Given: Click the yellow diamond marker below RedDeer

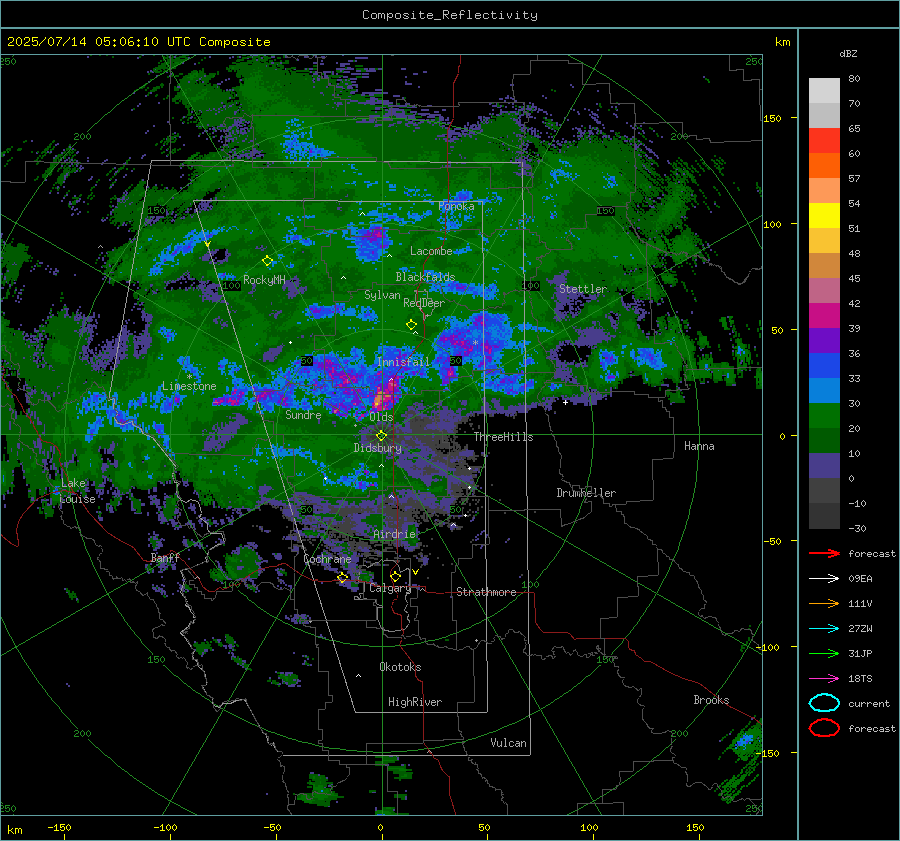Looking at the screenshot, I should [x=412, y=325].
